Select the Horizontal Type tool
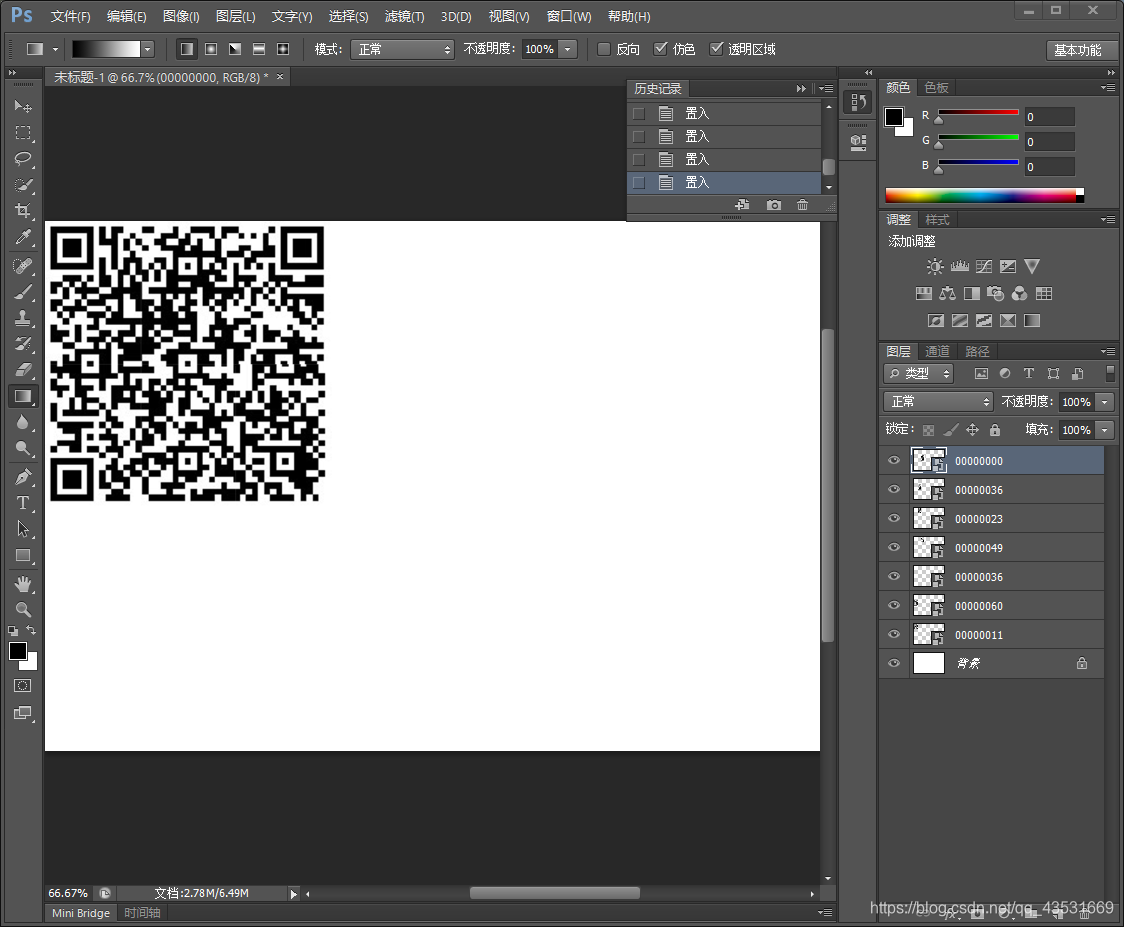The image size is (1124, 927). pos(23,503)
